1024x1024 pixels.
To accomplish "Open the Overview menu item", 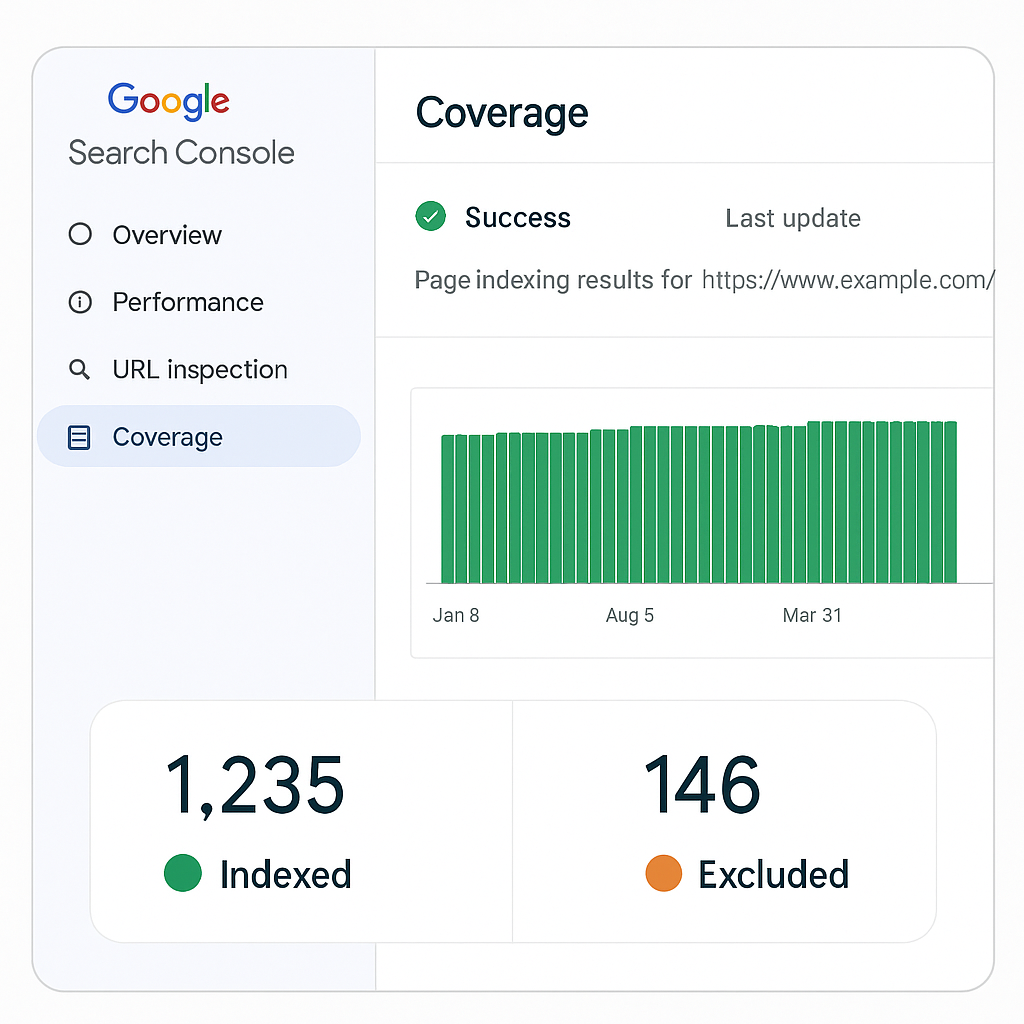I will (x=199, y=234).
